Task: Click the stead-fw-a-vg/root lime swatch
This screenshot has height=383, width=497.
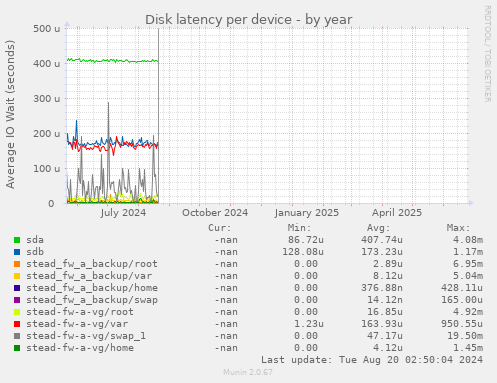Action: [17, 312]
